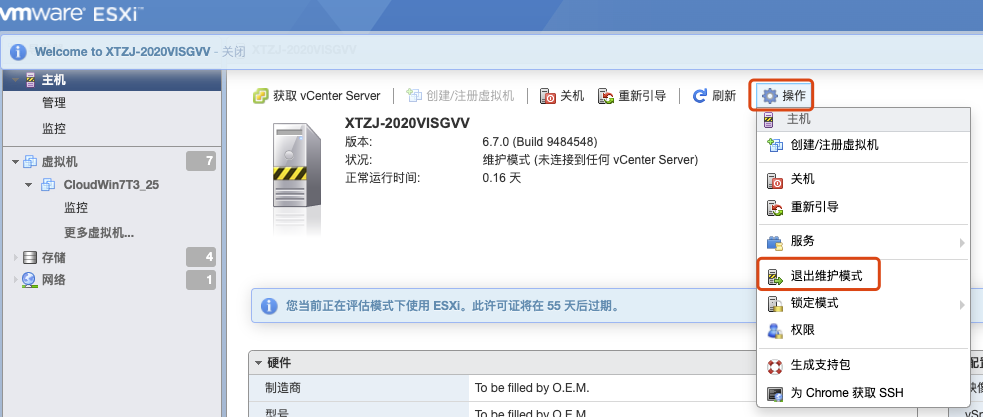Click the CloudWin7T3_25 VM icon

point(48,185)
